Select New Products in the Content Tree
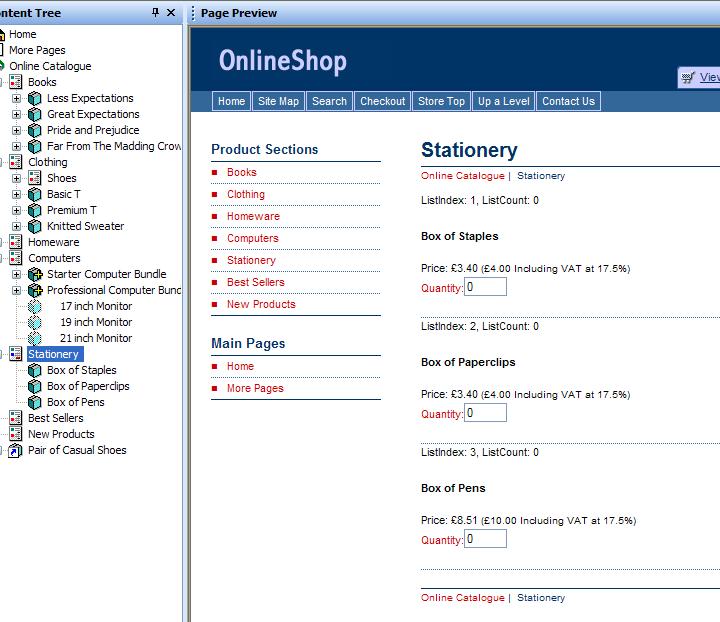The height and width of the screenshot is (622, 720). (x=61, y=434)
